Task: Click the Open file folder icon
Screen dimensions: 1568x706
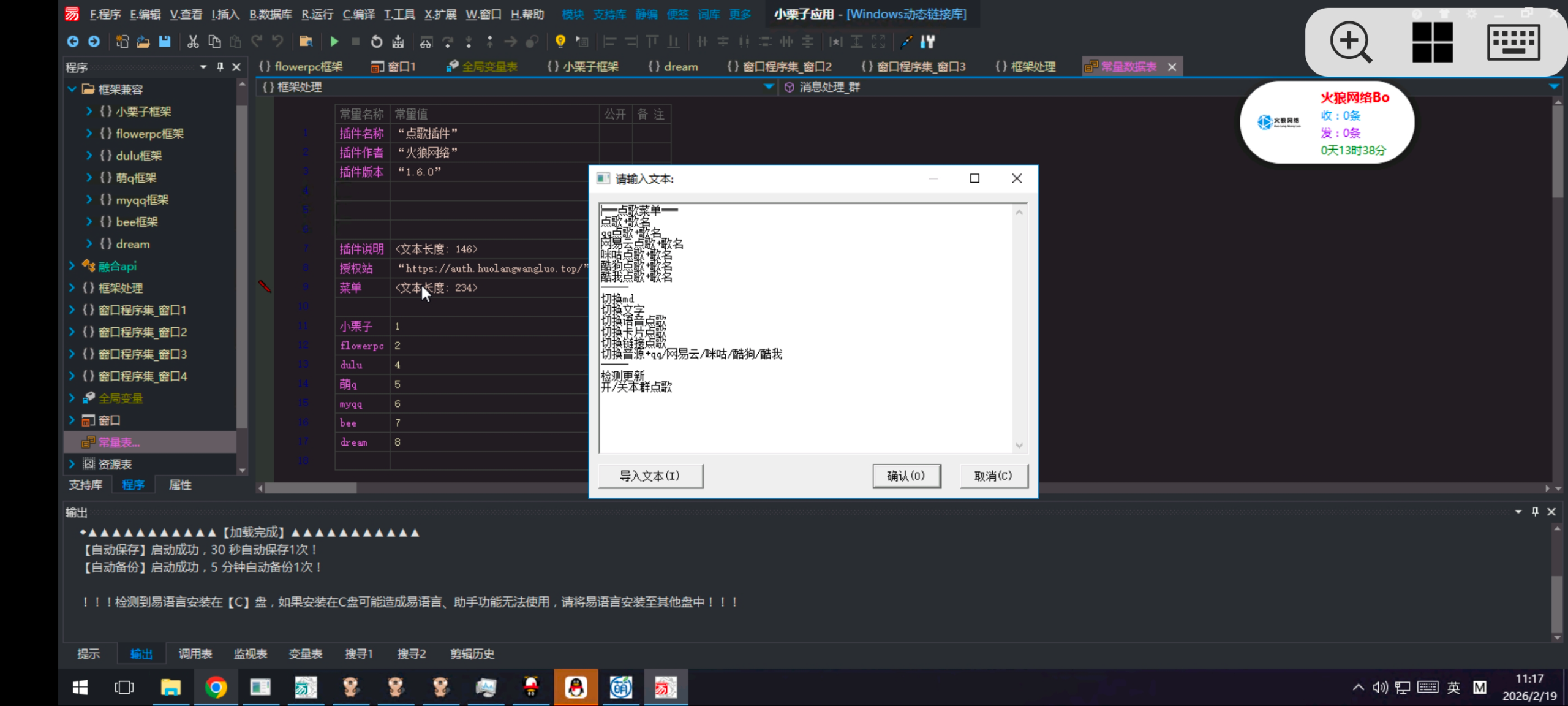Action: tap(143, 42)
